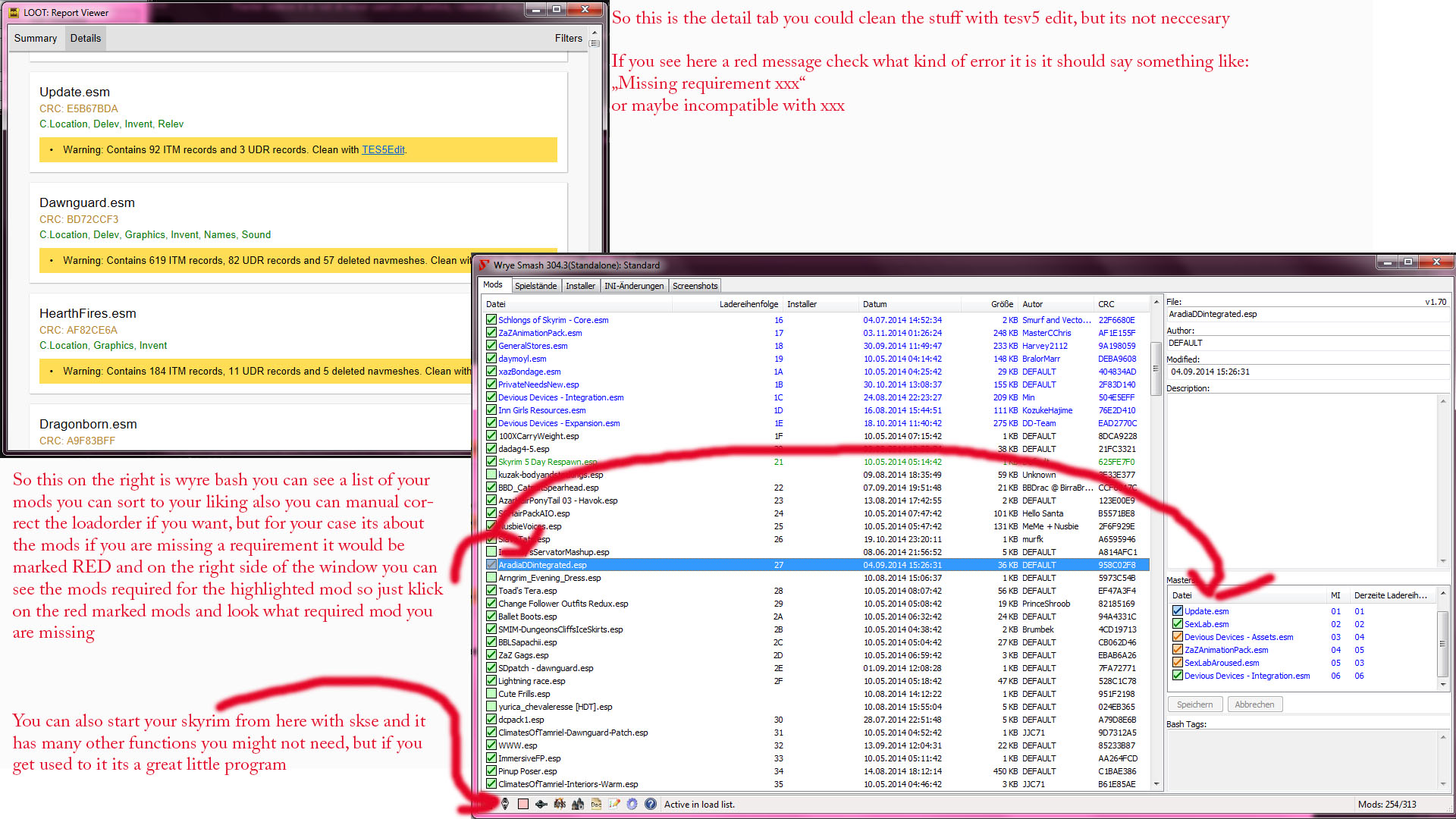Select the Details tab in LOOT
The image size is (1456, 819).
pos(86,38)
